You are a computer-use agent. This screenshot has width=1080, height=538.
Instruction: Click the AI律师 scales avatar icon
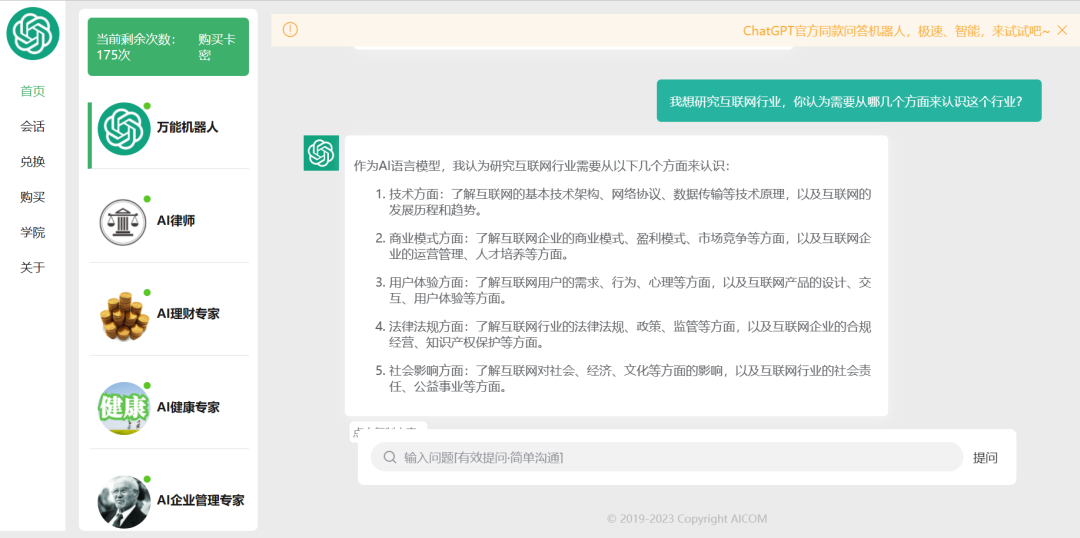tap(124, 222)
